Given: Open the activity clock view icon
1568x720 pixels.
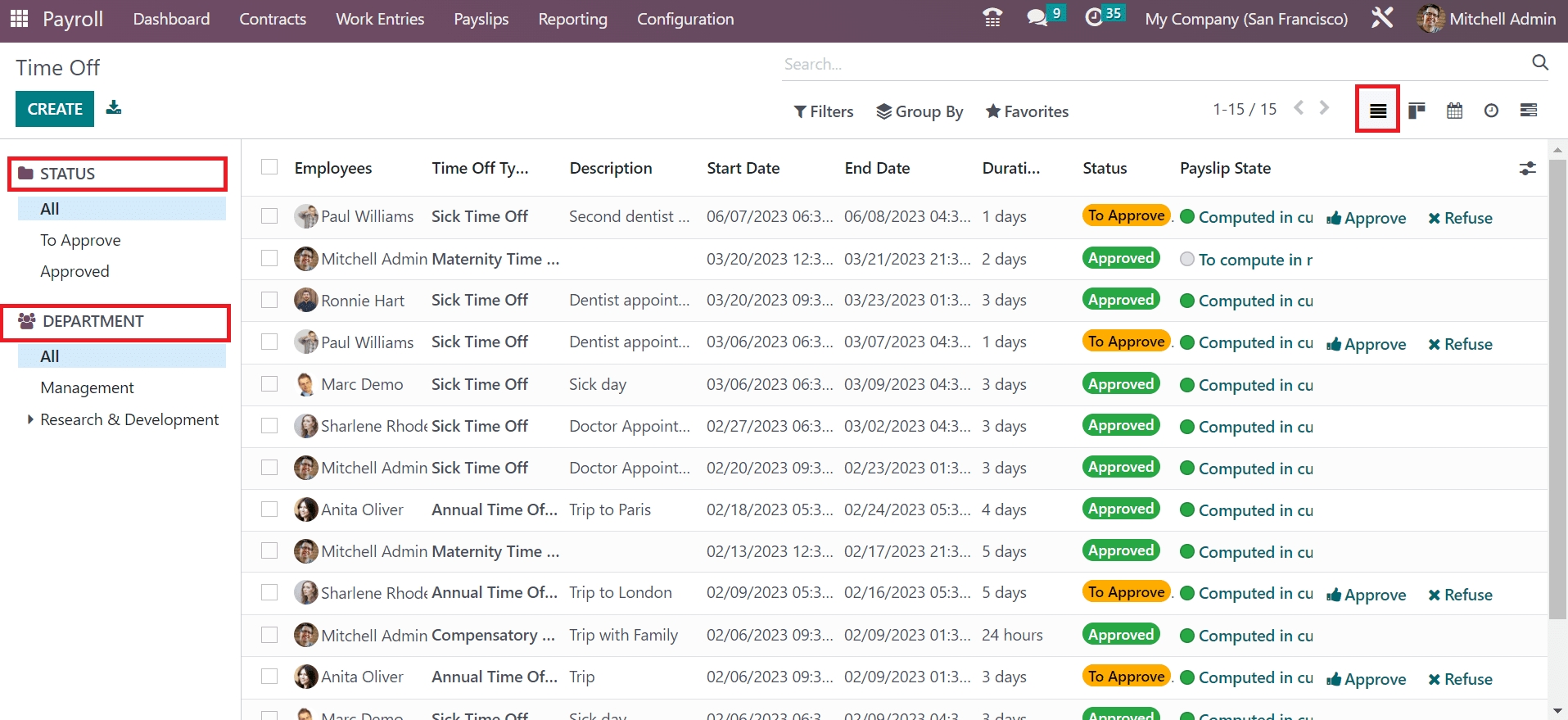Looking at the screenshot, I should pos(1491,111).
